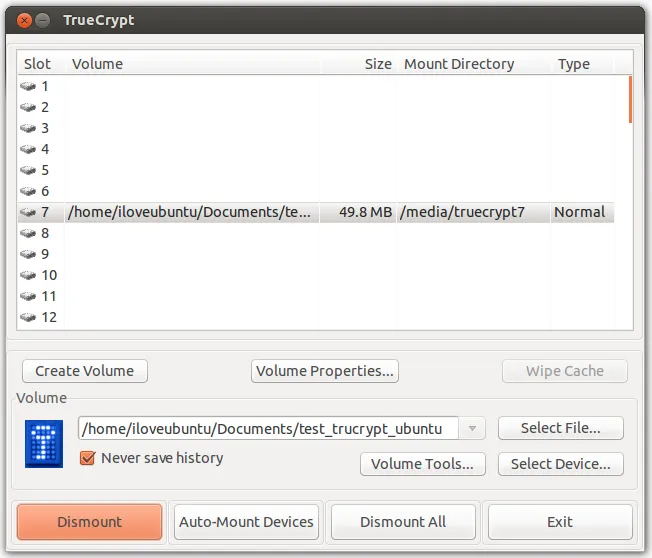The image size is (652, 558).
Task: Exit TrueCrypt with the Exit button
Action: coord(560,522)
